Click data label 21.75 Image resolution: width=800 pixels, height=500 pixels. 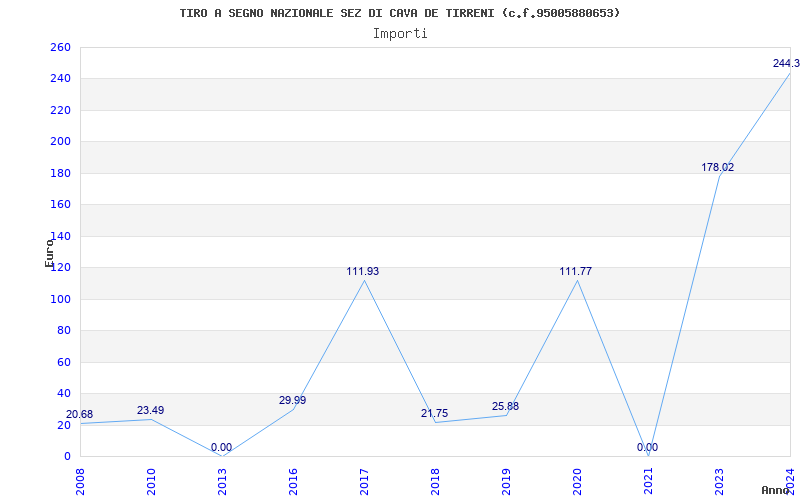click(434, 413)
